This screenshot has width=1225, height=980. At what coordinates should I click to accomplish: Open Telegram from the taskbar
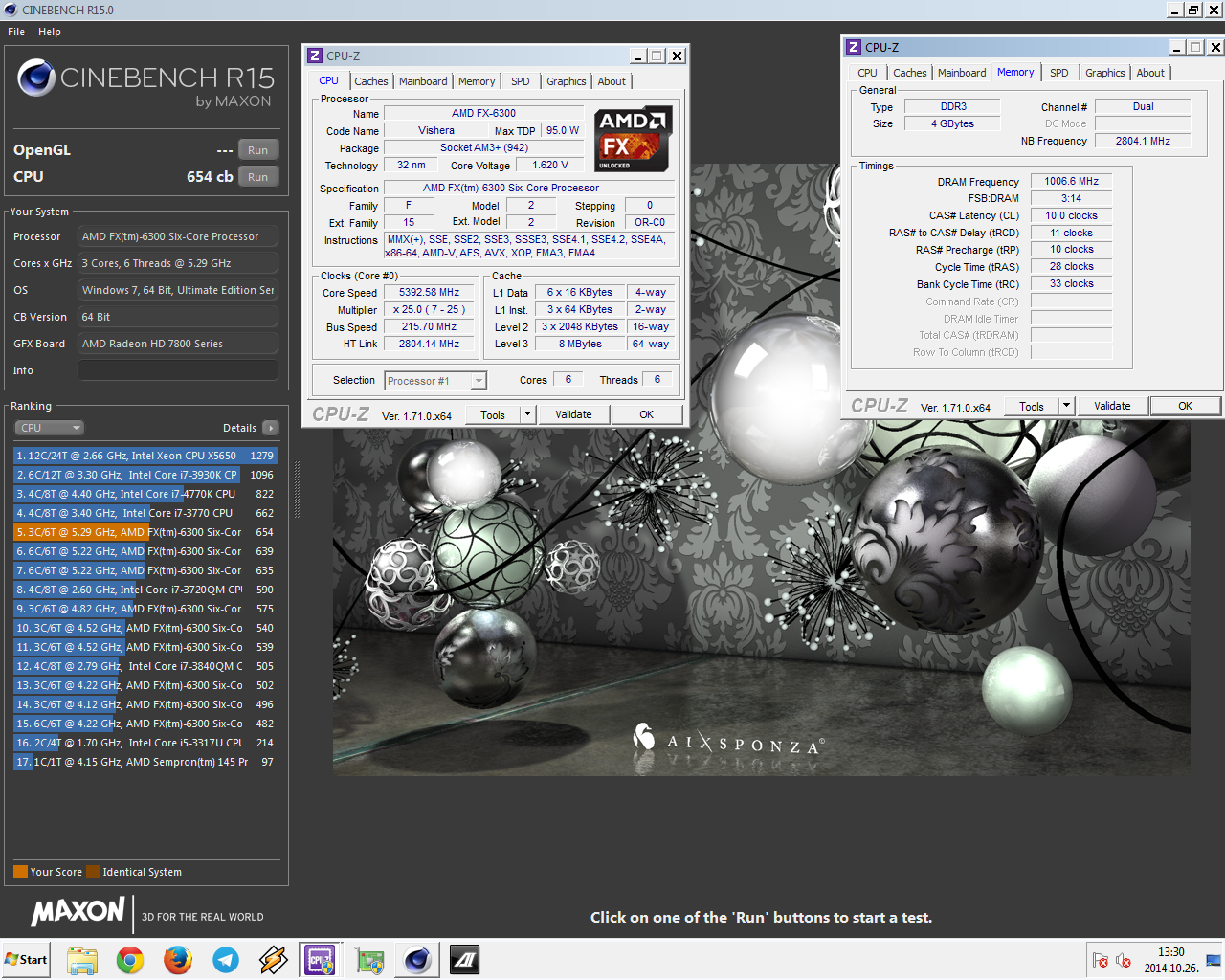[226, 960]
